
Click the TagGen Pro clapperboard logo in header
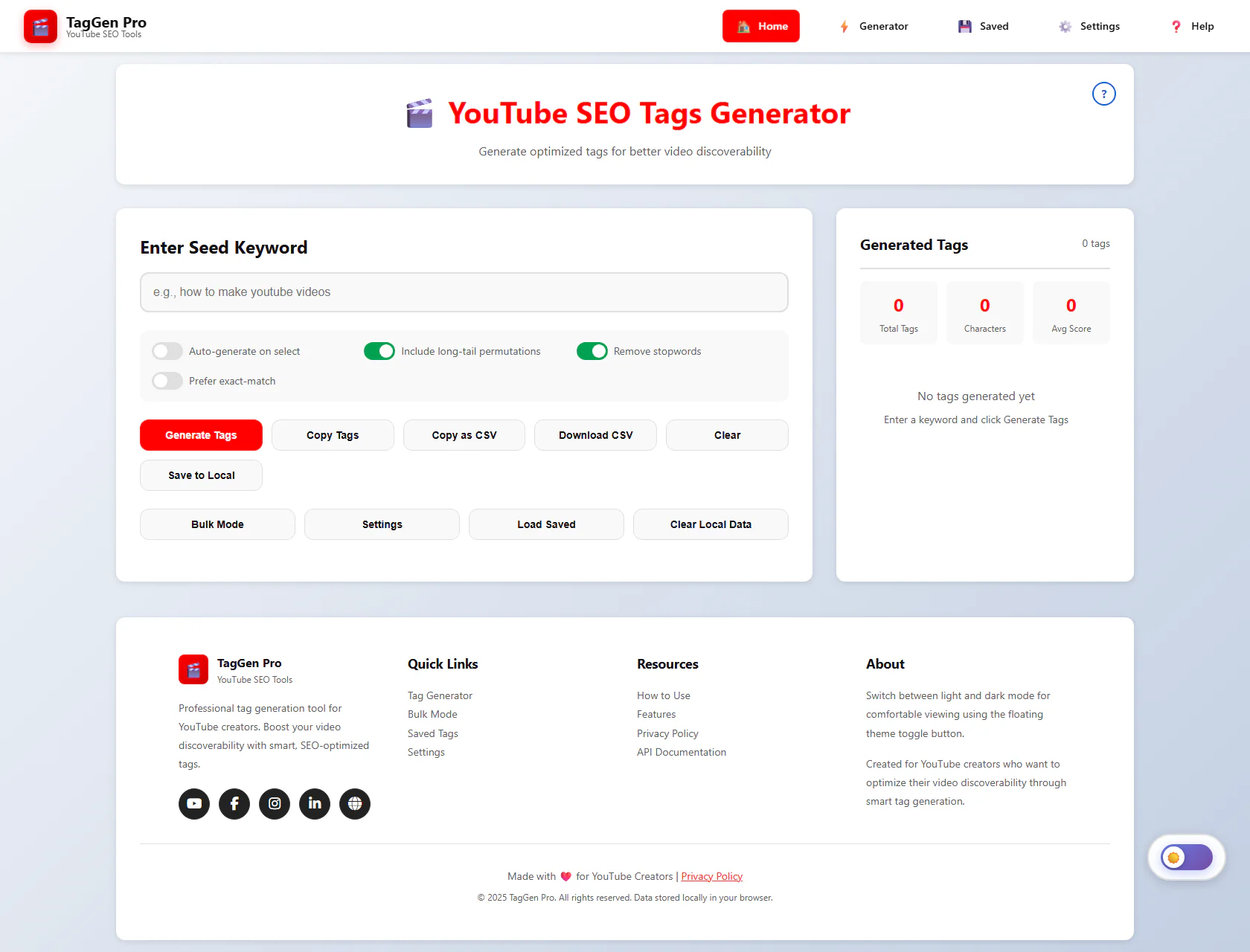coord(40,27)
